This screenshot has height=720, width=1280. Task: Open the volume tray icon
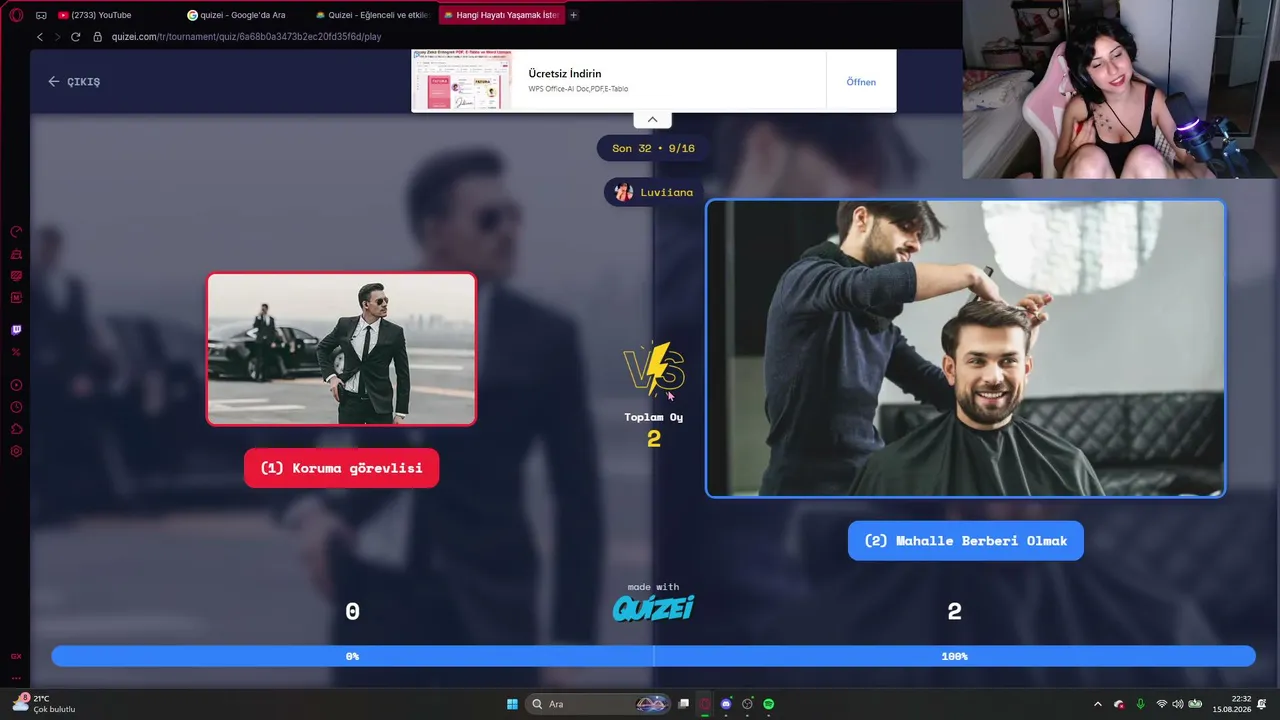click(x=1178, y=704)
